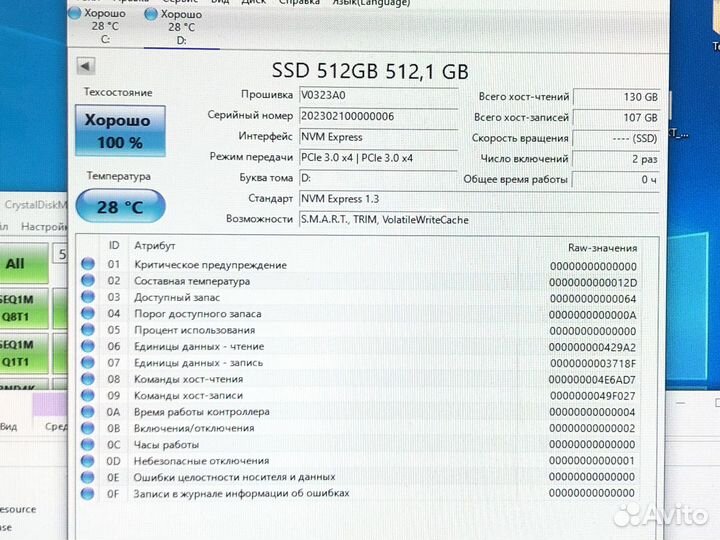The width and height of the screenshot is (720, 540).
Task: Click the Стандарт field NVM Express 1.3
Action: coord(479,199)
